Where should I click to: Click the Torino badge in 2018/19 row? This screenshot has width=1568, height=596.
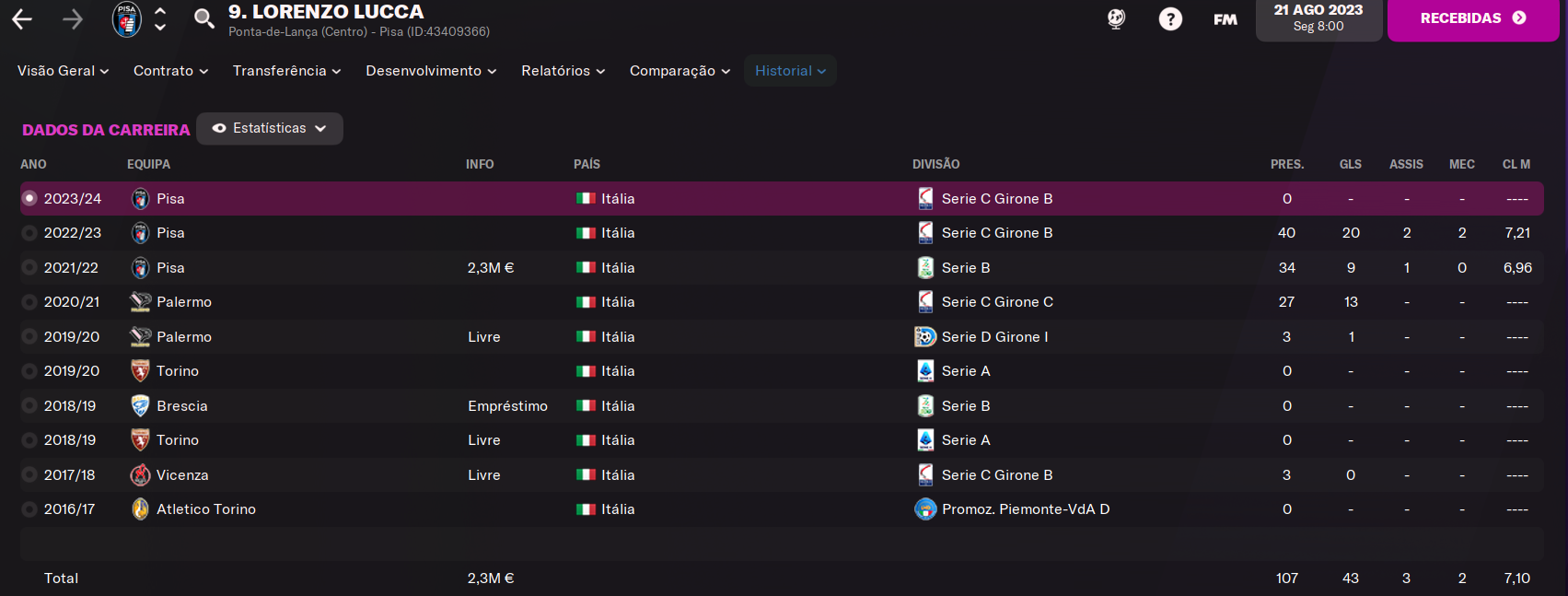(140, 440)
